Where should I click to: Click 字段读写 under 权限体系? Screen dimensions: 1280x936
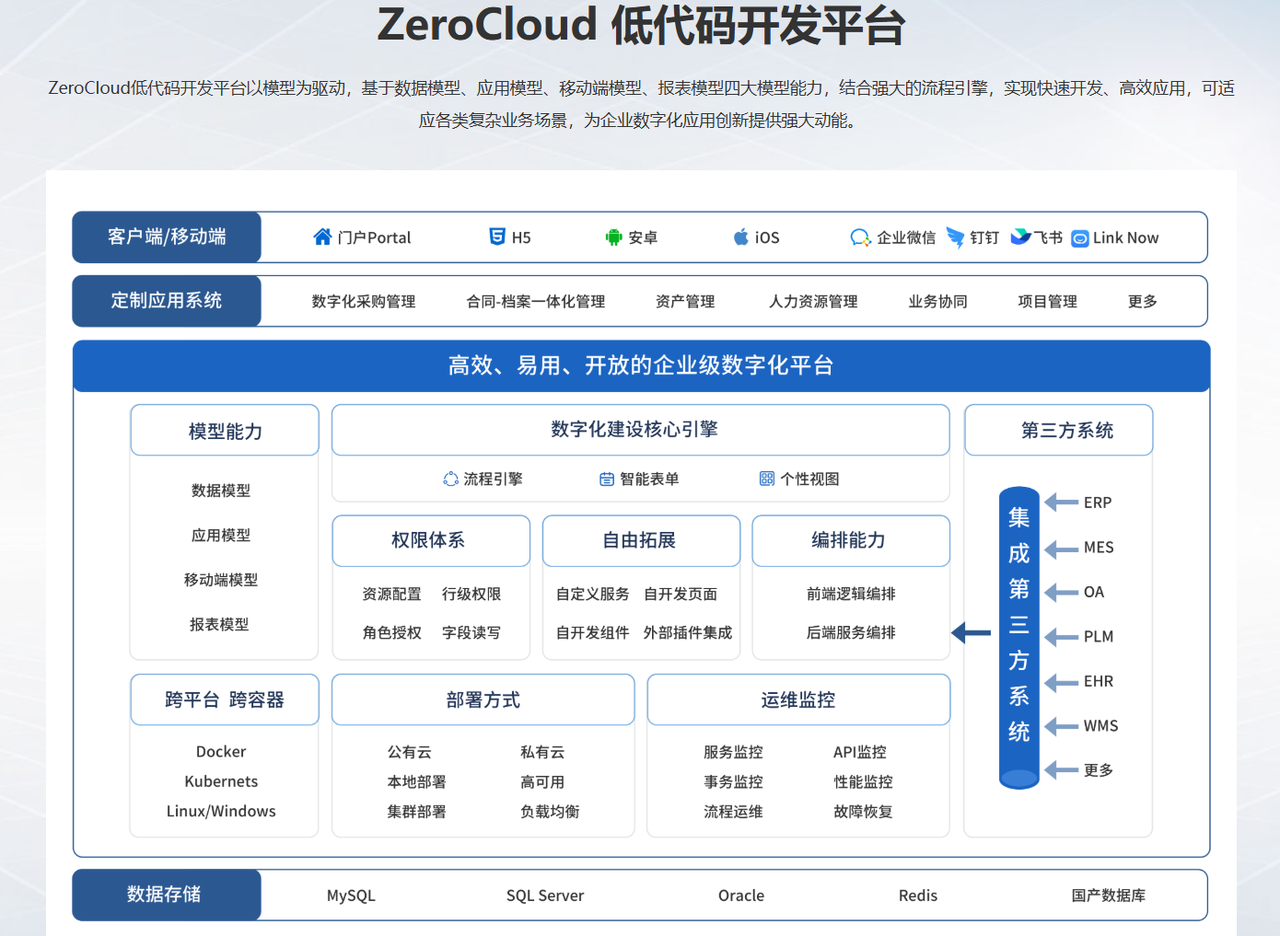pos(472,632)
